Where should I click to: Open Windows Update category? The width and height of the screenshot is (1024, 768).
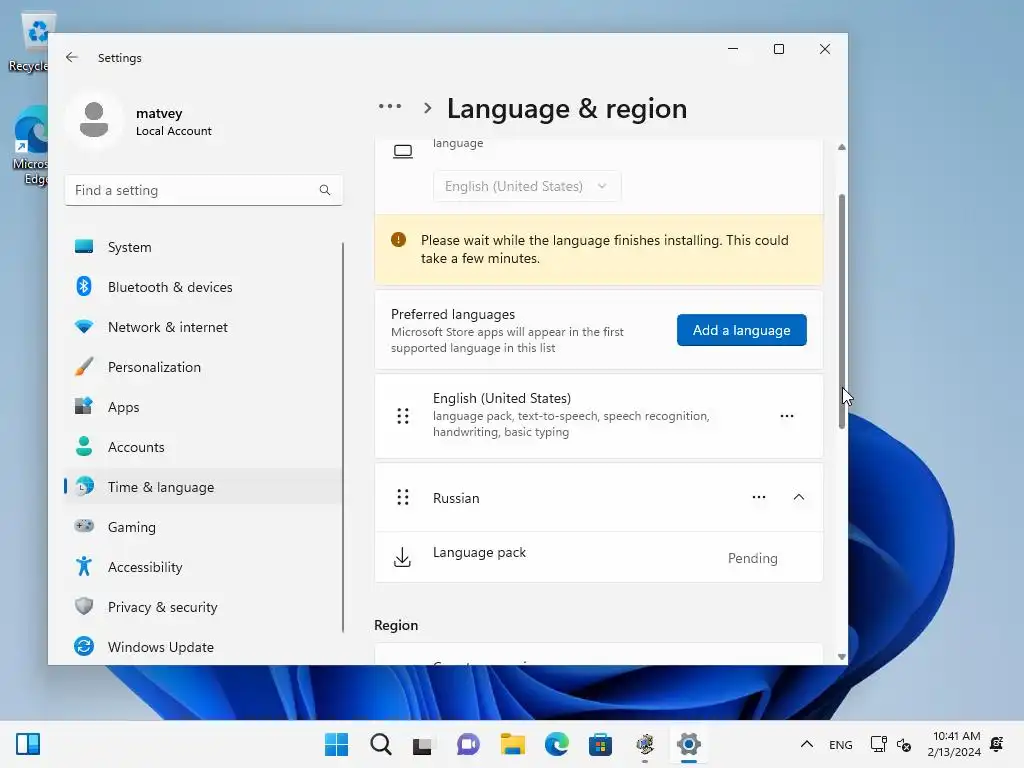pos(202,647)
